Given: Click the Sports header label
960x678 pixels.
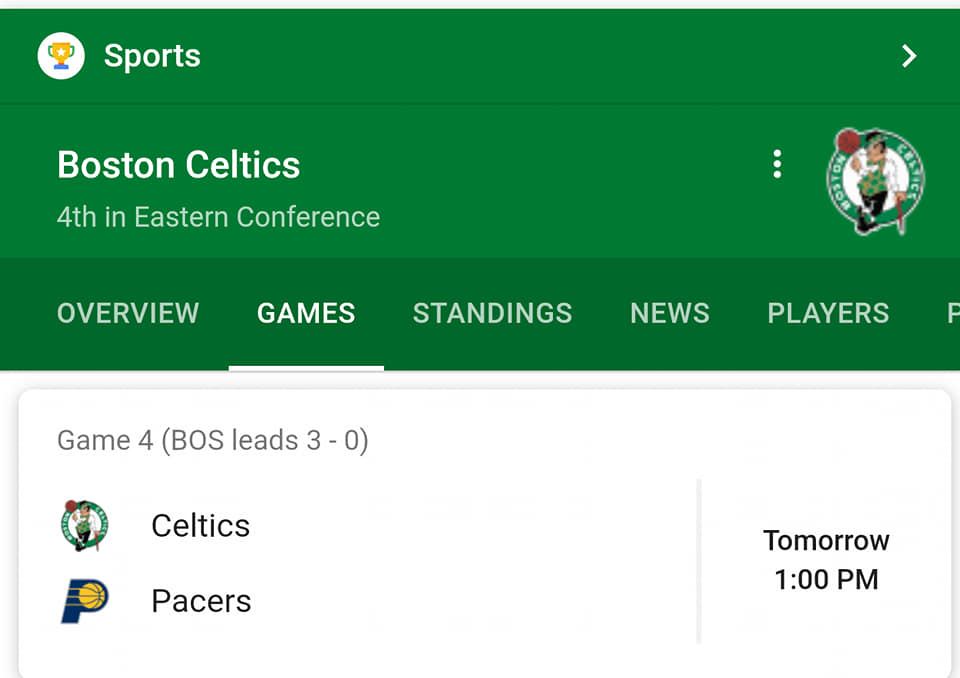Looking at the screenshot, I should 152,56.
